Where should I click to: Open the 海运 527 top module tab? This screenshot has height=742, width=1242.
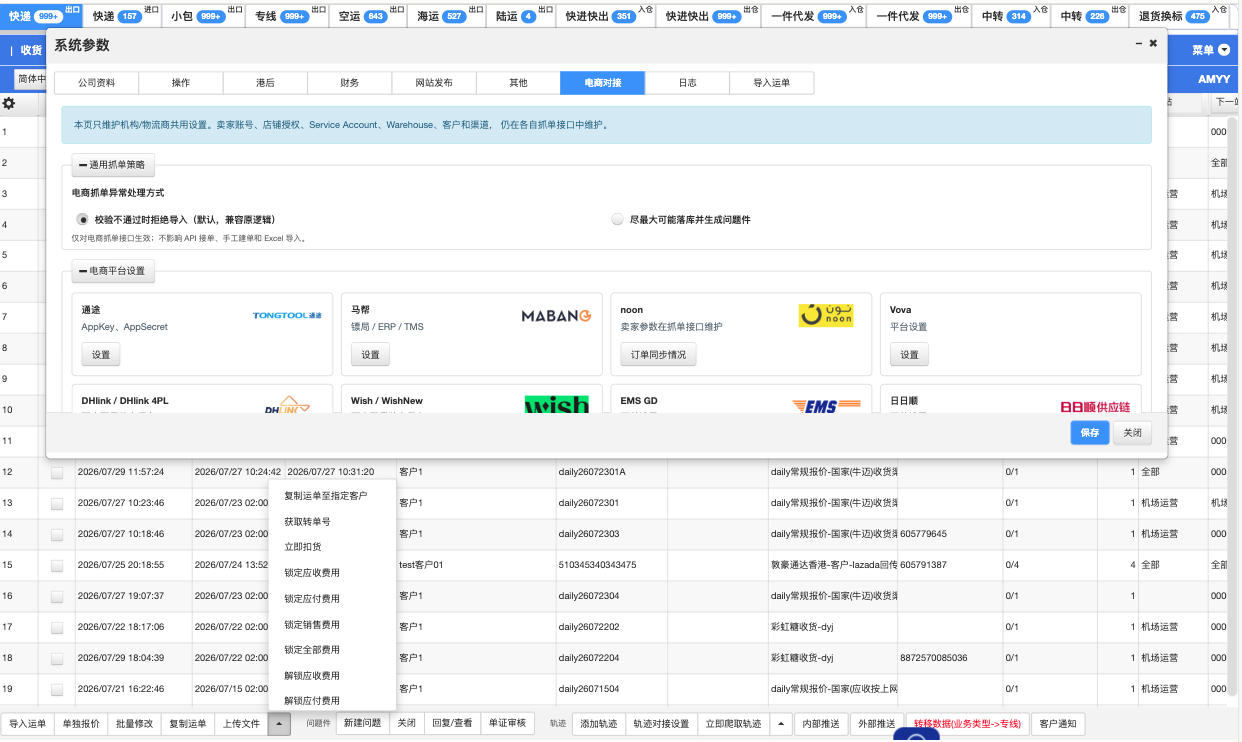click(x=447, y=15)
